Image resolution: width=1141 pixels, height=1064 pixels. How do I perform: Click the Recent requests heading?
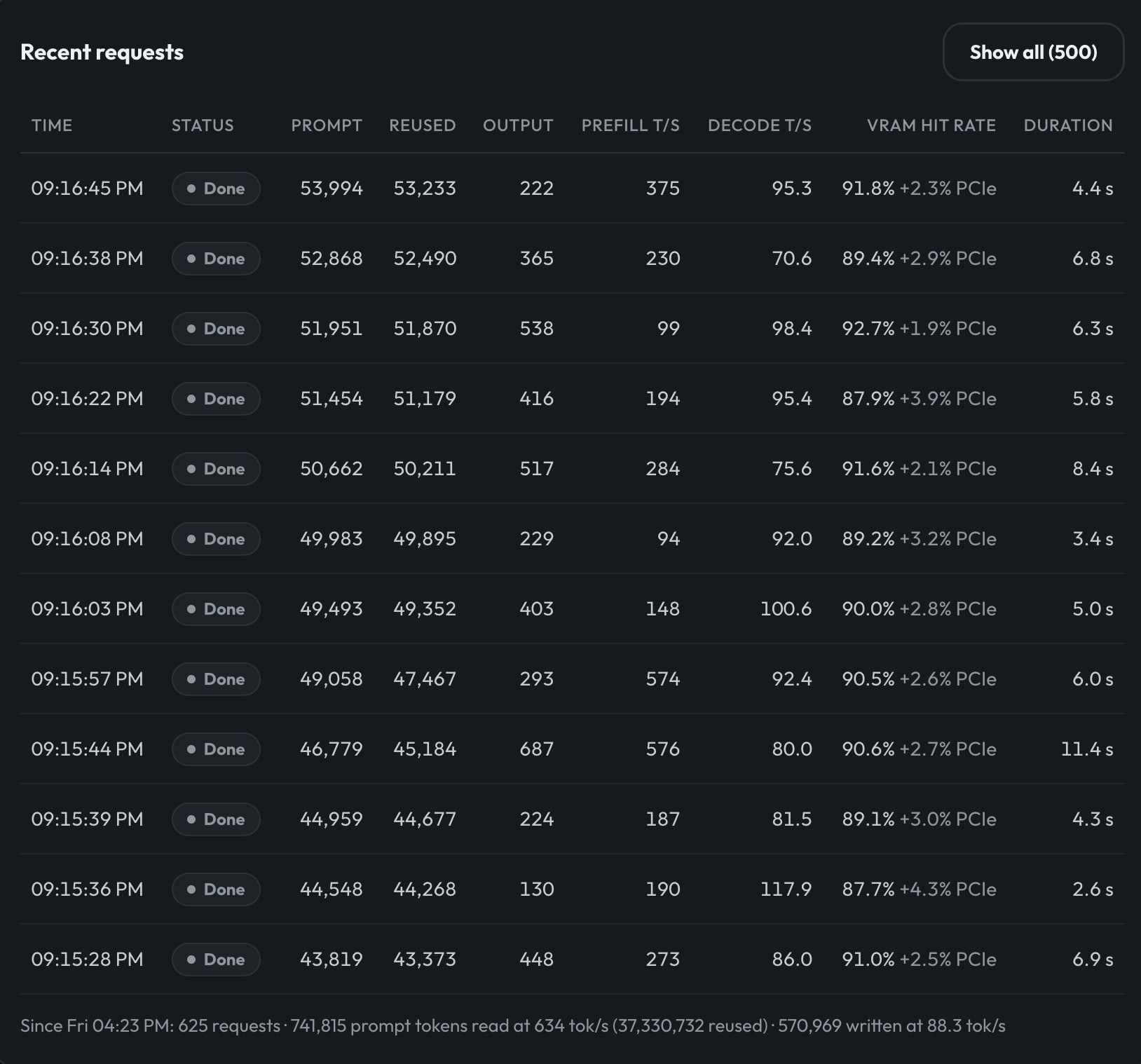click(x=102, y=52)
